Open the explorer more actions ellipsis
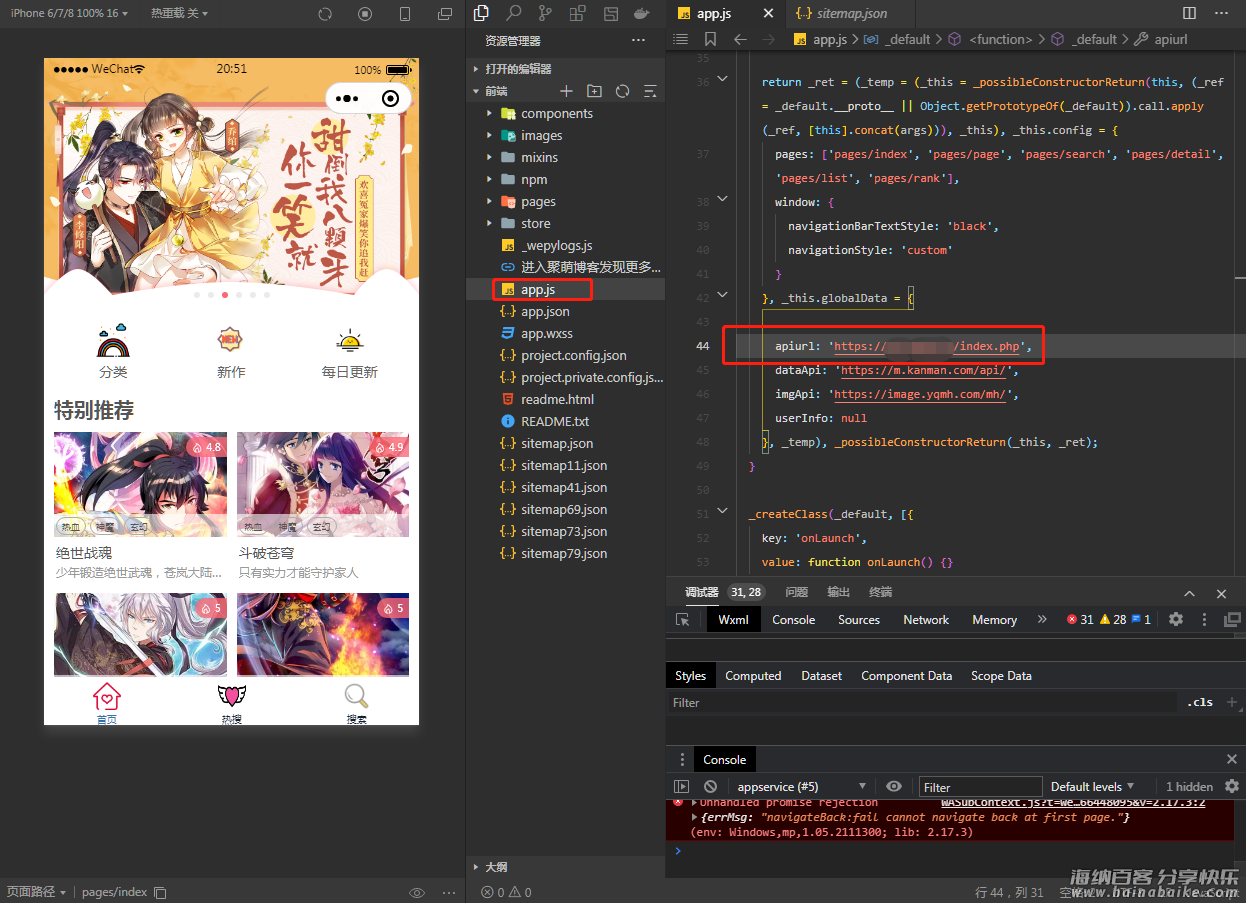The width and height of the screenshot is (1246, 903). click(x=638, y=41)
